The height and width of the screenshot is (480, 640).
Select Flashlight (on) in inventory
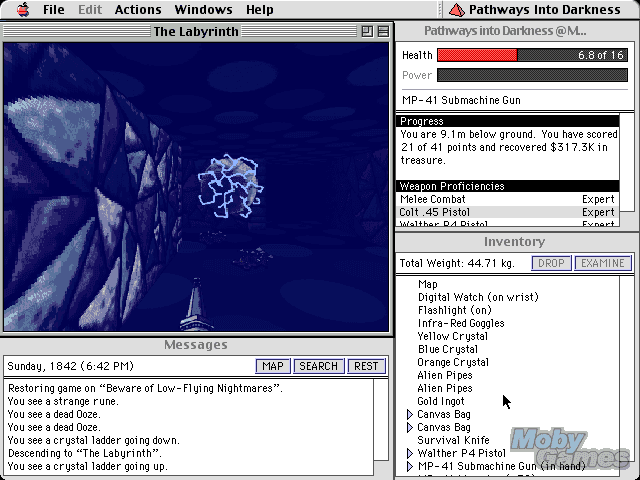pos(454,310)
